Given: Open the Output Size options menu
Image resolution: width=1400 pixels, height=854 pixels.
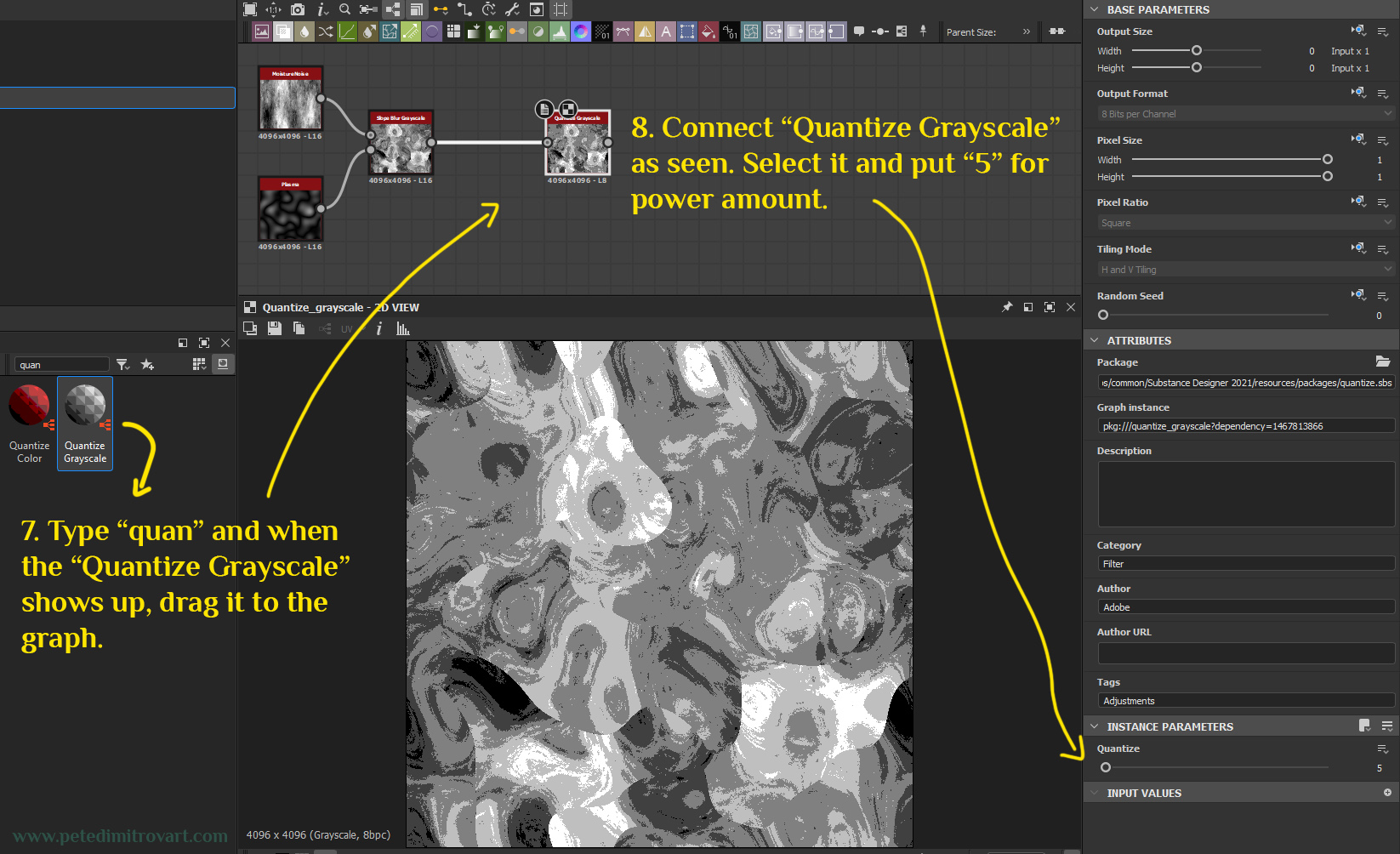Looking at the screenshot, I should tap(1383, 31).
